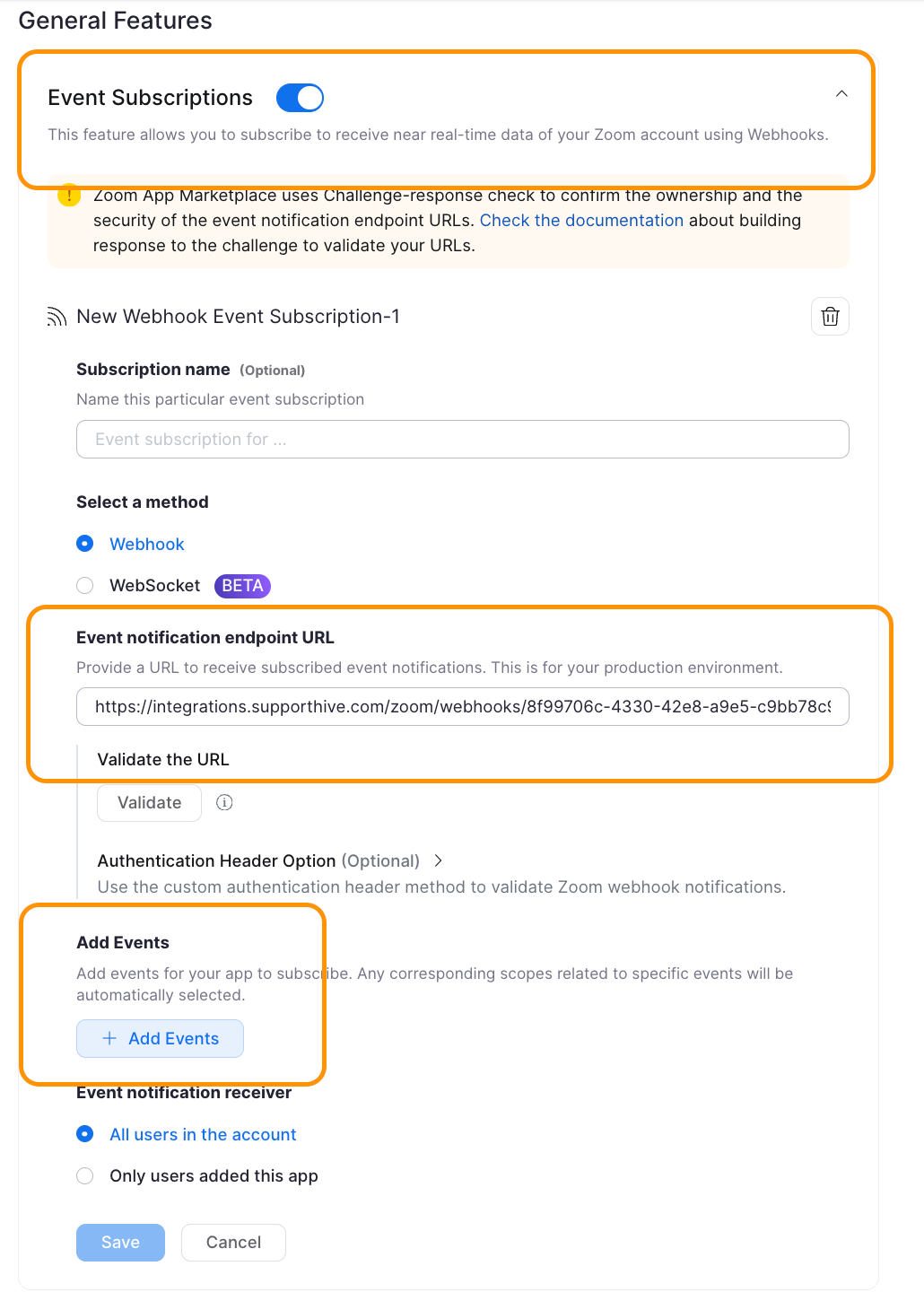
Task: Expand Authentication Header Option chevron
Action: click(x=438, y=860)
